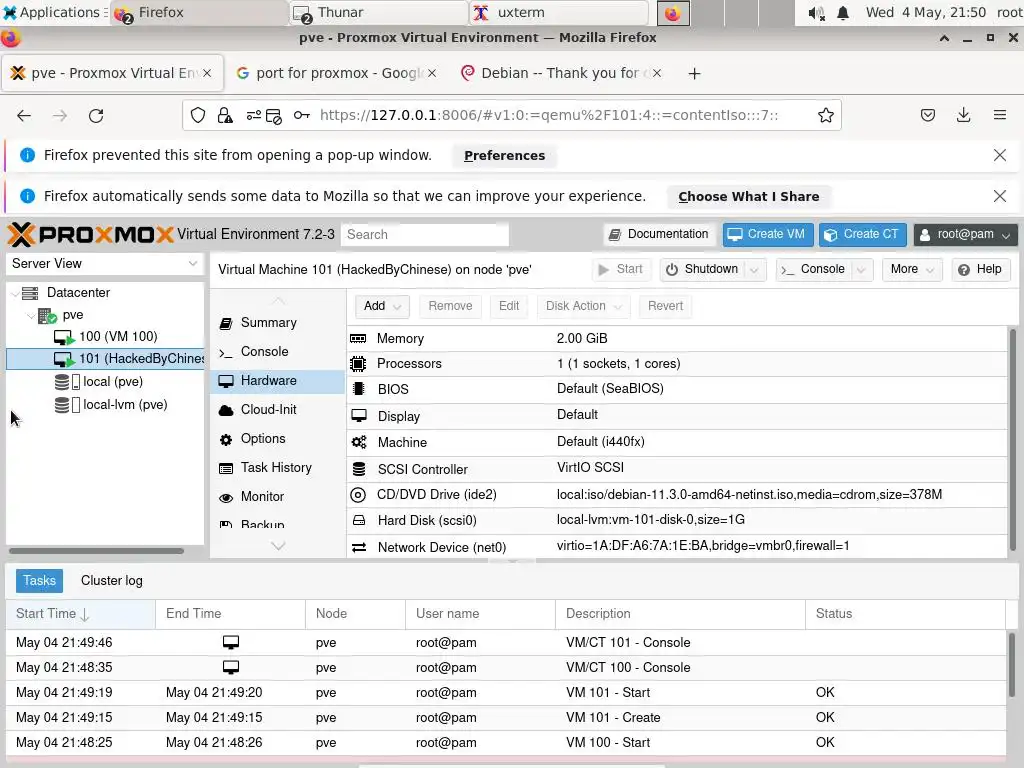Open the root@pam user menu
Image resolution: width=1024 pixels, height=768 pixels.
(x=965, y=234)
